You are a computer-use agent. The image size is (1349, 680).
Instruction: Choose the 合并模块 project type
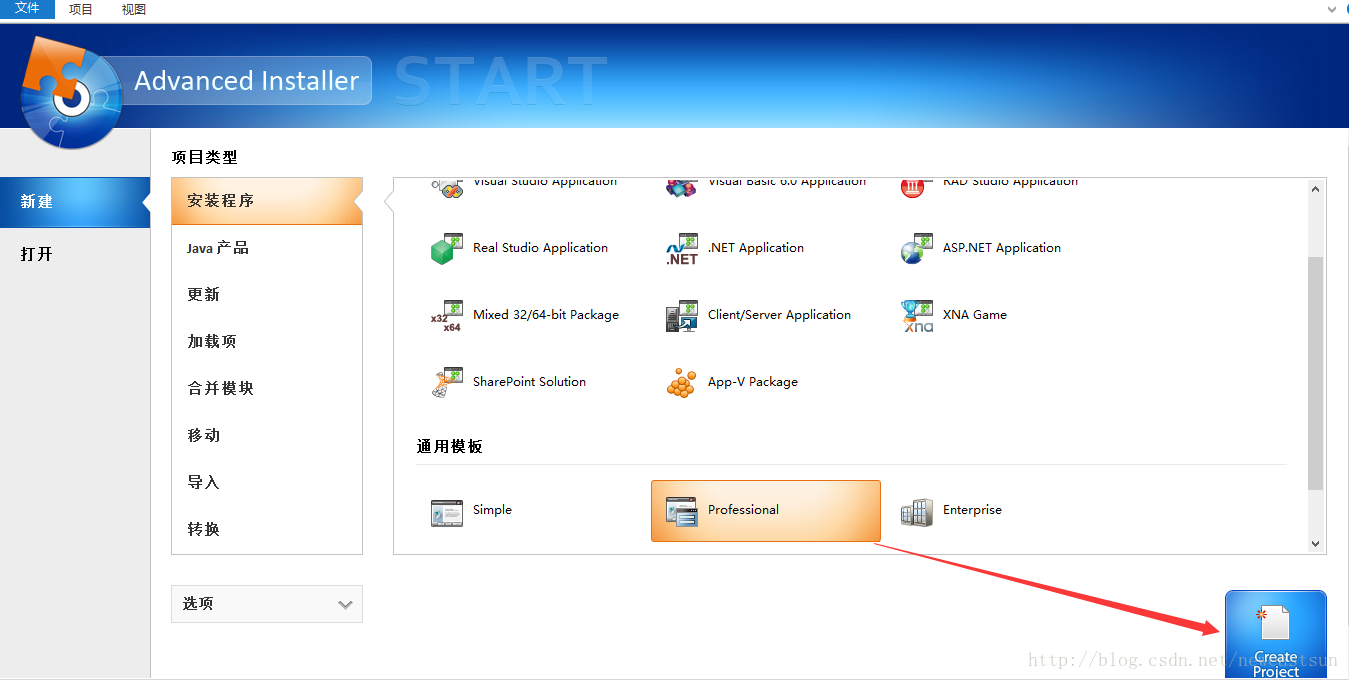click(x=267, y=389)
